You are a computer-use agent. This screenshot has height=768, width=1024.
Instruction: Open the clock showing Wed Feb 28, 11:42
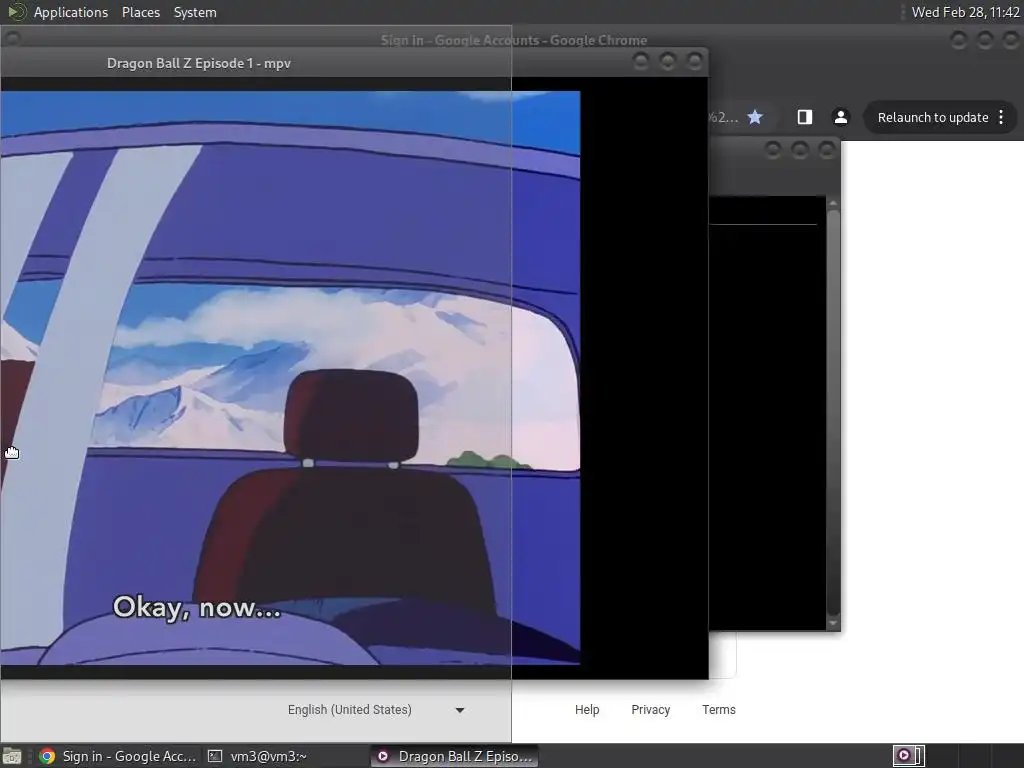pos(965,12)
